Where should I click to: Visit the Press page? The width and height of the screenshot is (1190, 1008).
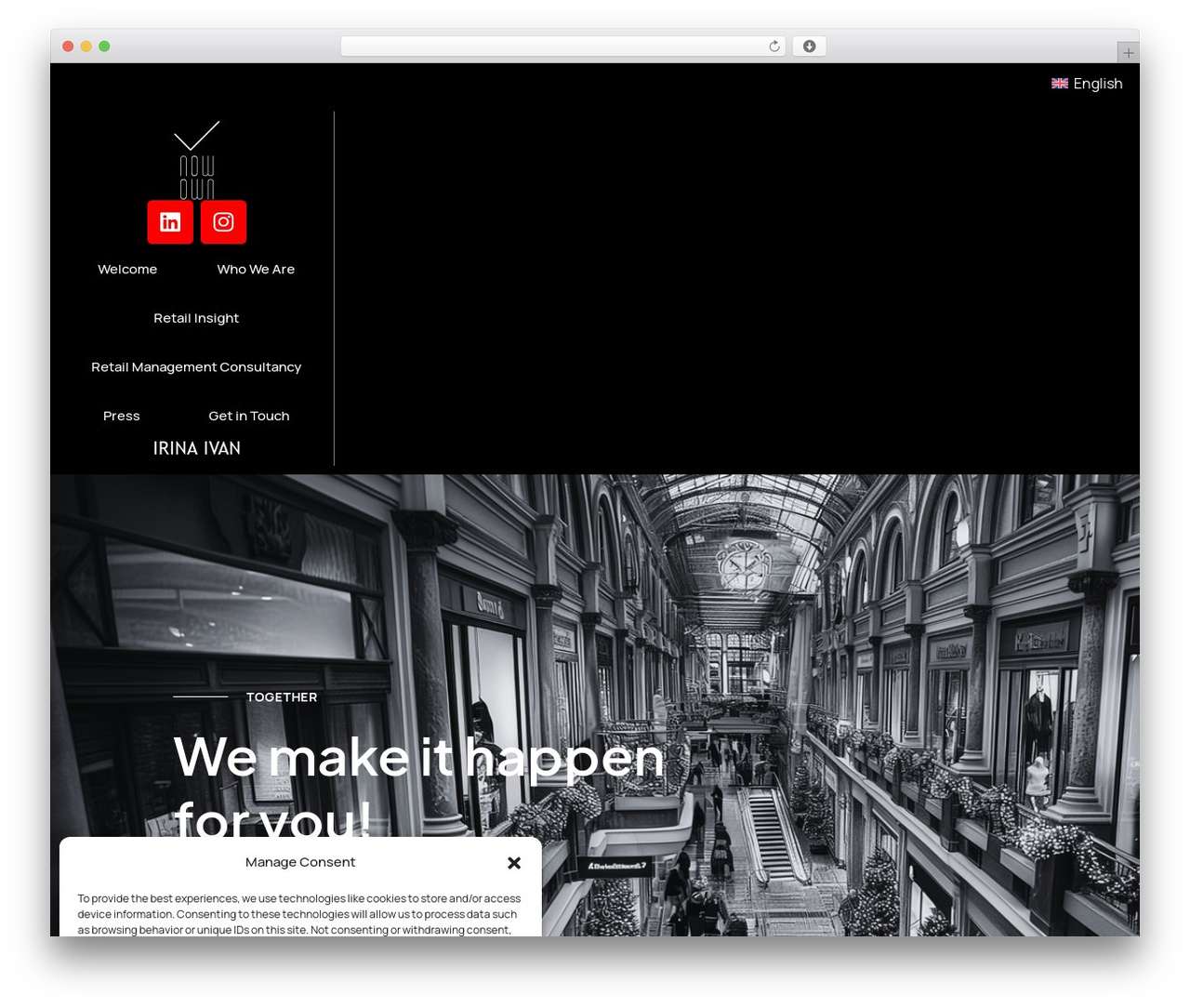coord(122,416)
